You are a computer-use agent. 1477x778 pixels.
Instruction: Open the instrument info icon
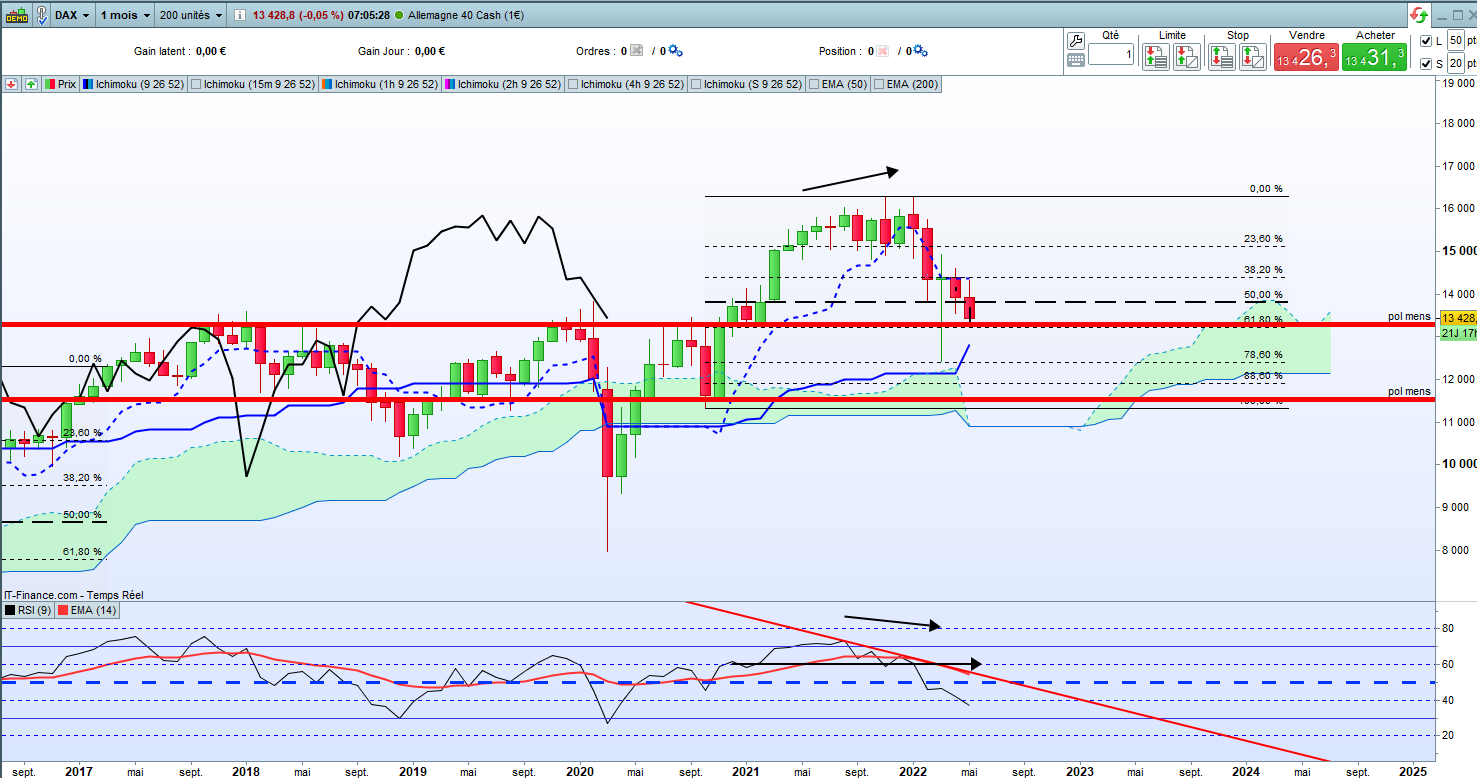pyautogui.click(x=240, y=16)
